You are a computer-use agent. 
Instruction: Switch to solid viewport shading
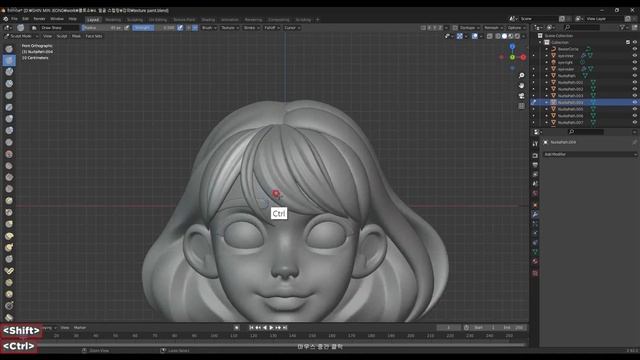[504, 36]
